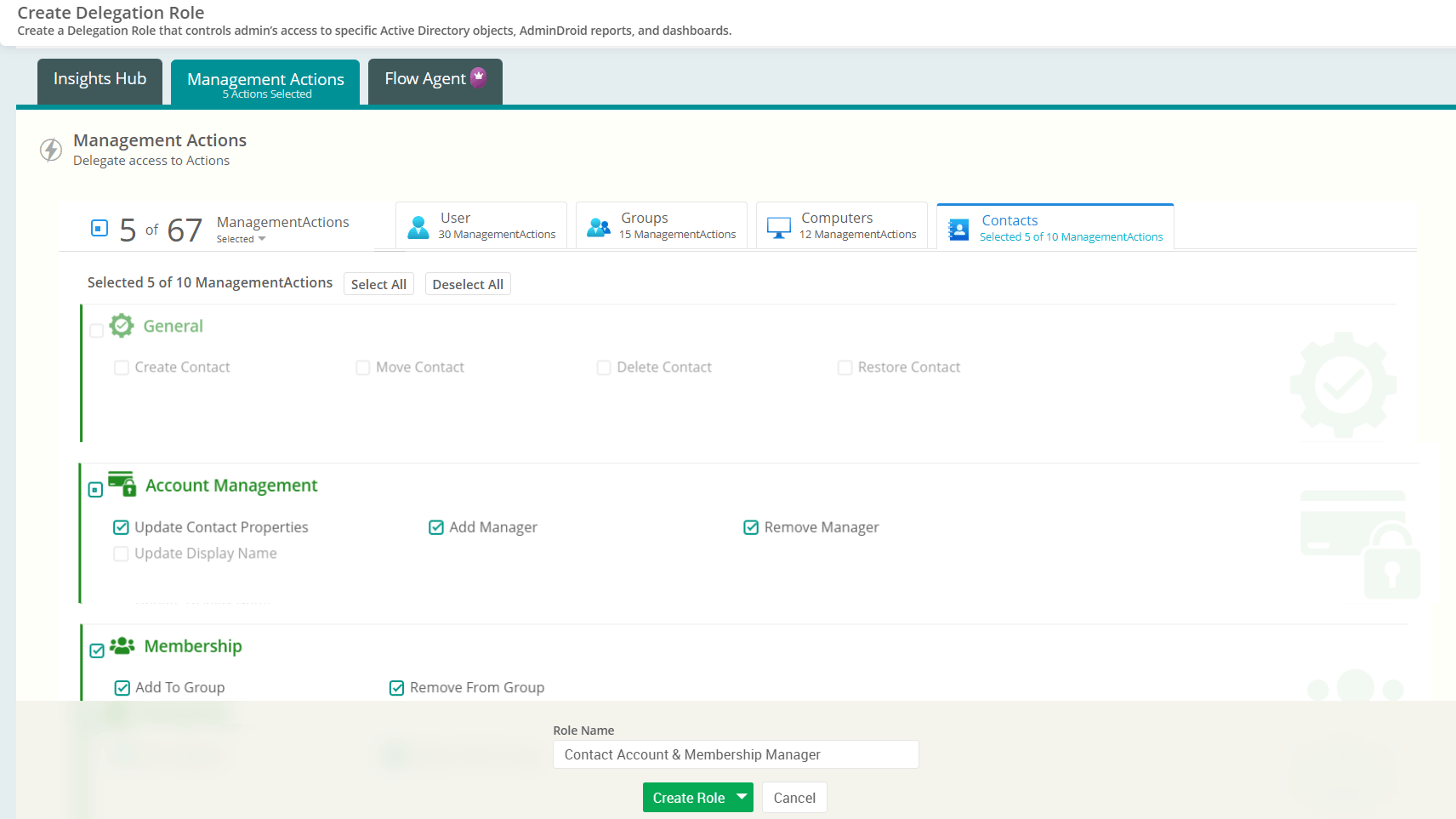Enable the Create Contact checkbox
The image size is (1456, 819).
tap(122, 367)
